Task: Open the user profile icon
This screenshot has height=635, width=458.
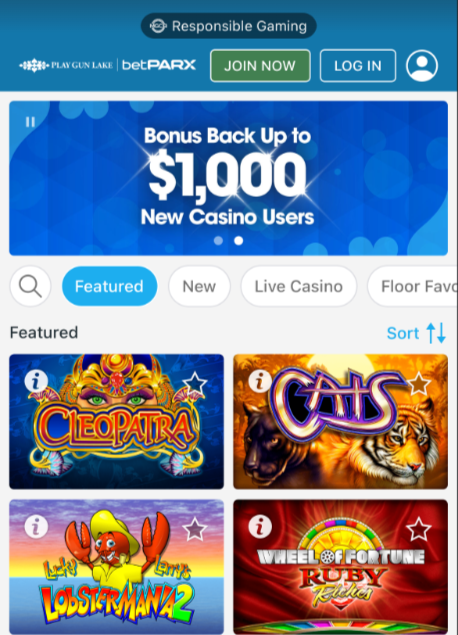Action: (422, 66)
